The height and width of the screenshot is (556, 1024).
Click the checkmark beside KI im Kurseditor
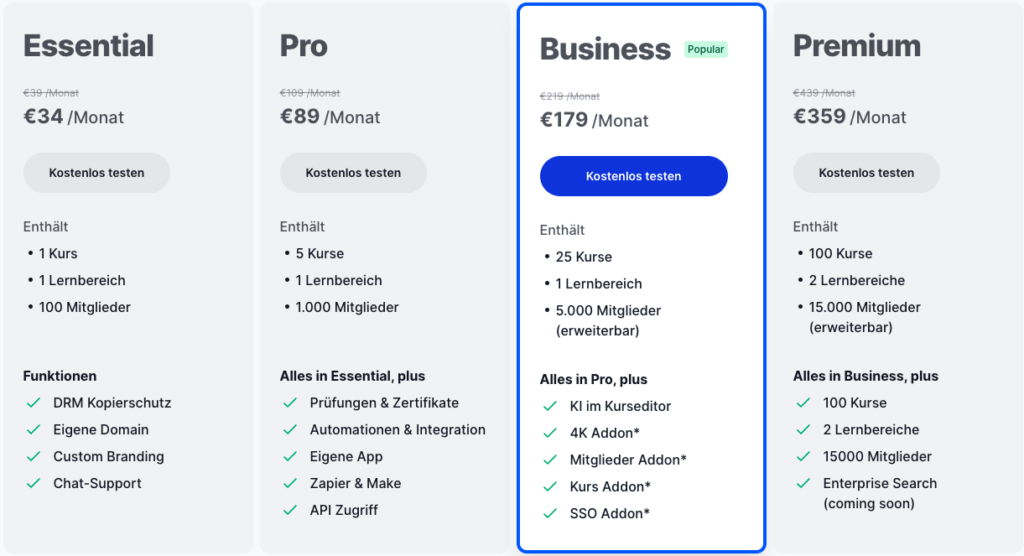coord(549,406)
